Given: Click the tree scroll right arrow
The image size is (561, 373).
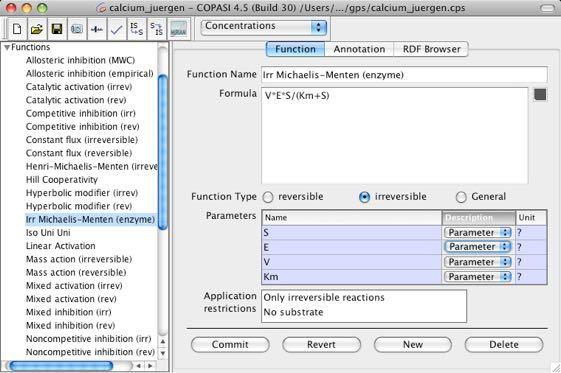Looking at the screenshot, I should pyautogui.click(x=150, y=365).
